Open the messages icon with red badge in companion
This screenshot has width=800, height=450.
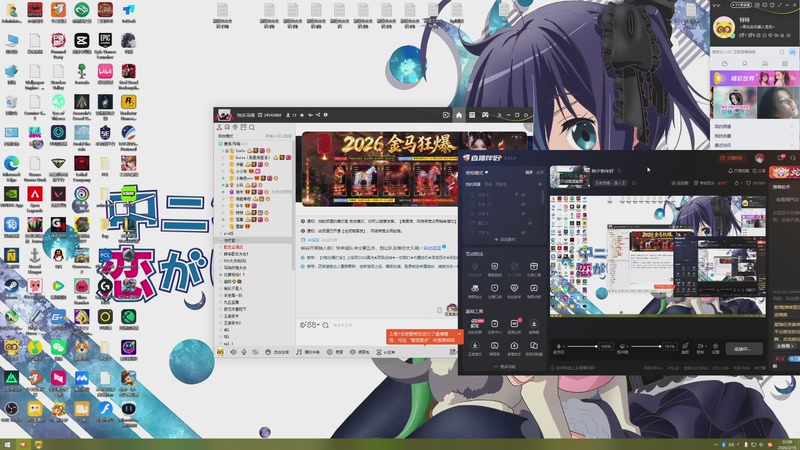(781, 158)
